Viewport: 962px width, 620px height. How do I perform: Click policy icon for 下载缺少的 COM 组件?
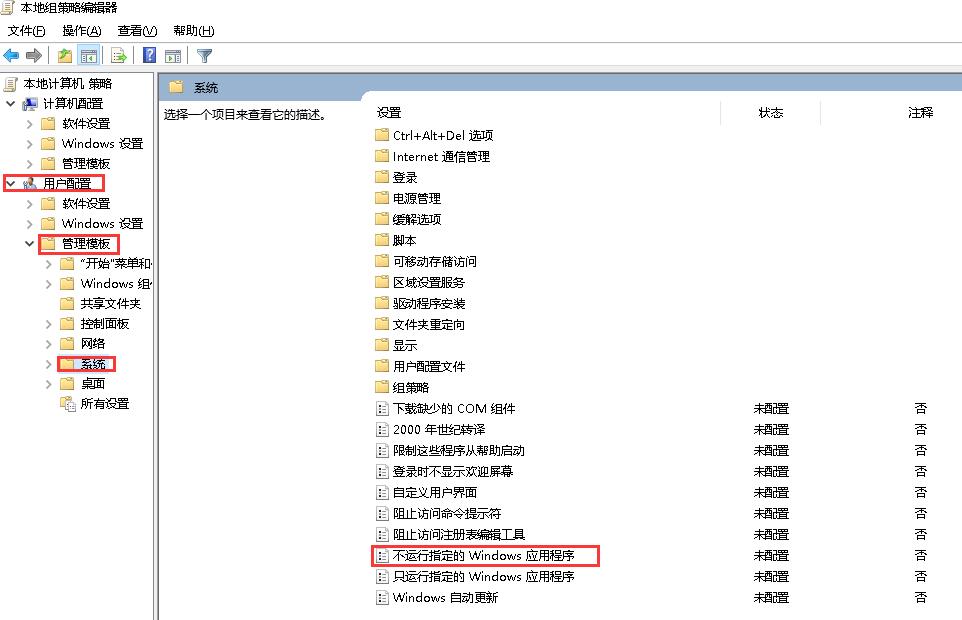coord(382,408)
